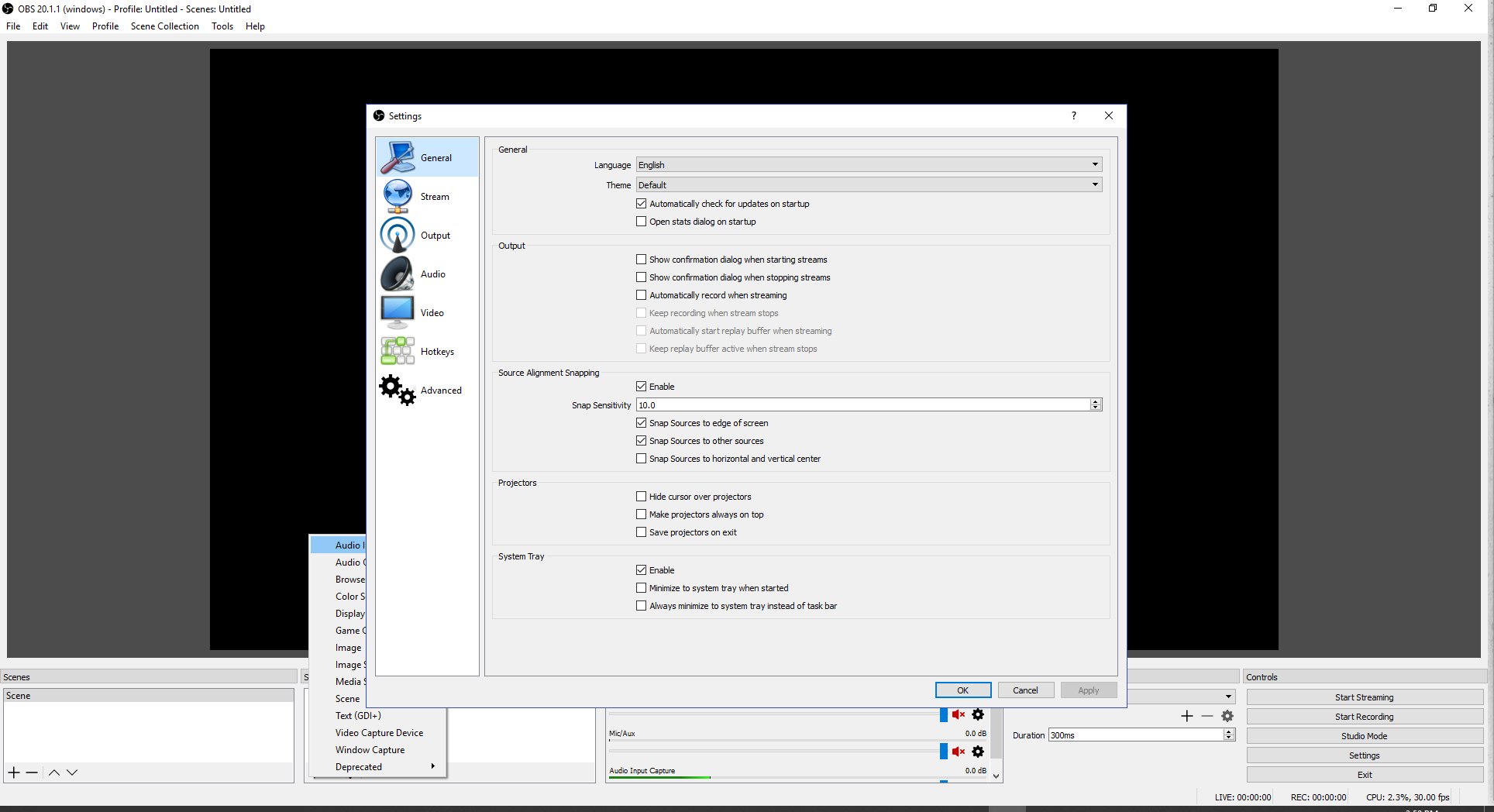
Task: Add a new scene with plus icon
Action: tap(14, 772)
